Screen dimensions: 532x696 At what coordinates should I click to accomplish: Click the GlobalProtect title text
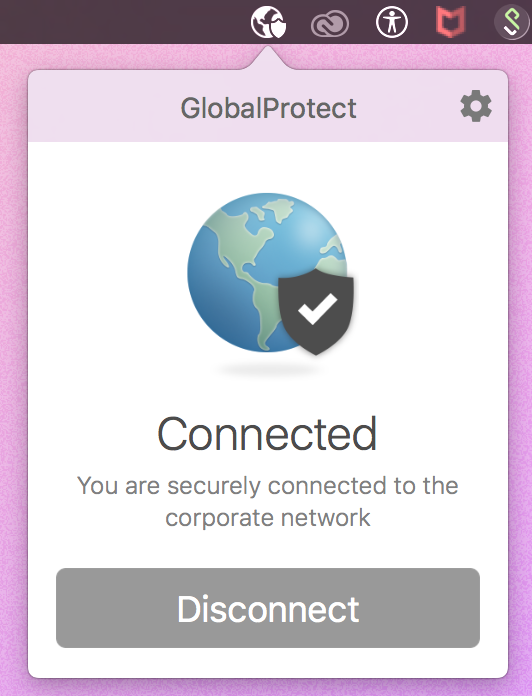[x=268, y=108]
